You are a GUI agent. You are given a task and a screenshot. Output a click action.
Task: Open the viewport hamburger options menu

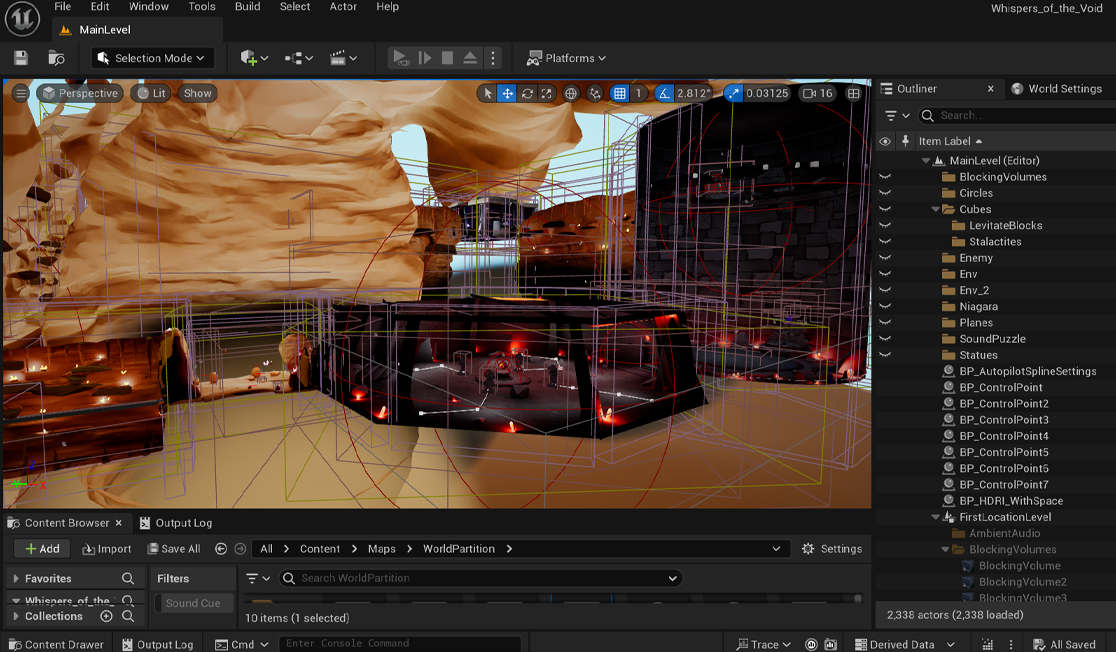pos(21,93)
